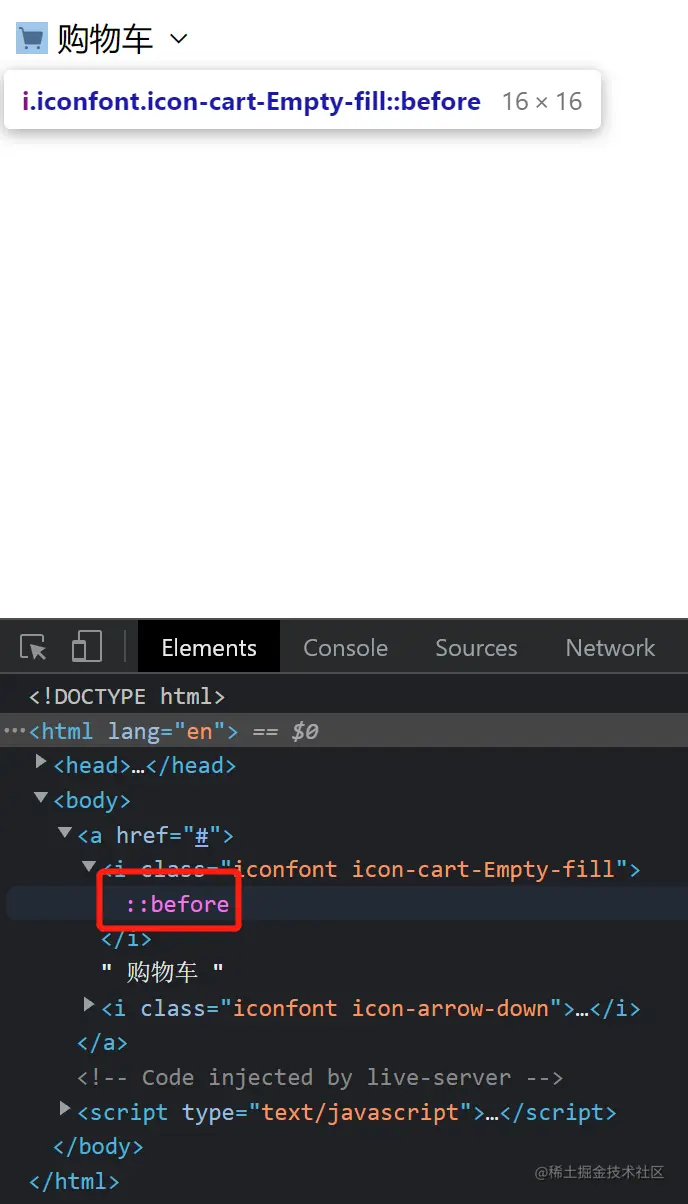
Task: Expand the icon-arrow-down i node
Action: pyautogui.click(x=89, y=1006)
